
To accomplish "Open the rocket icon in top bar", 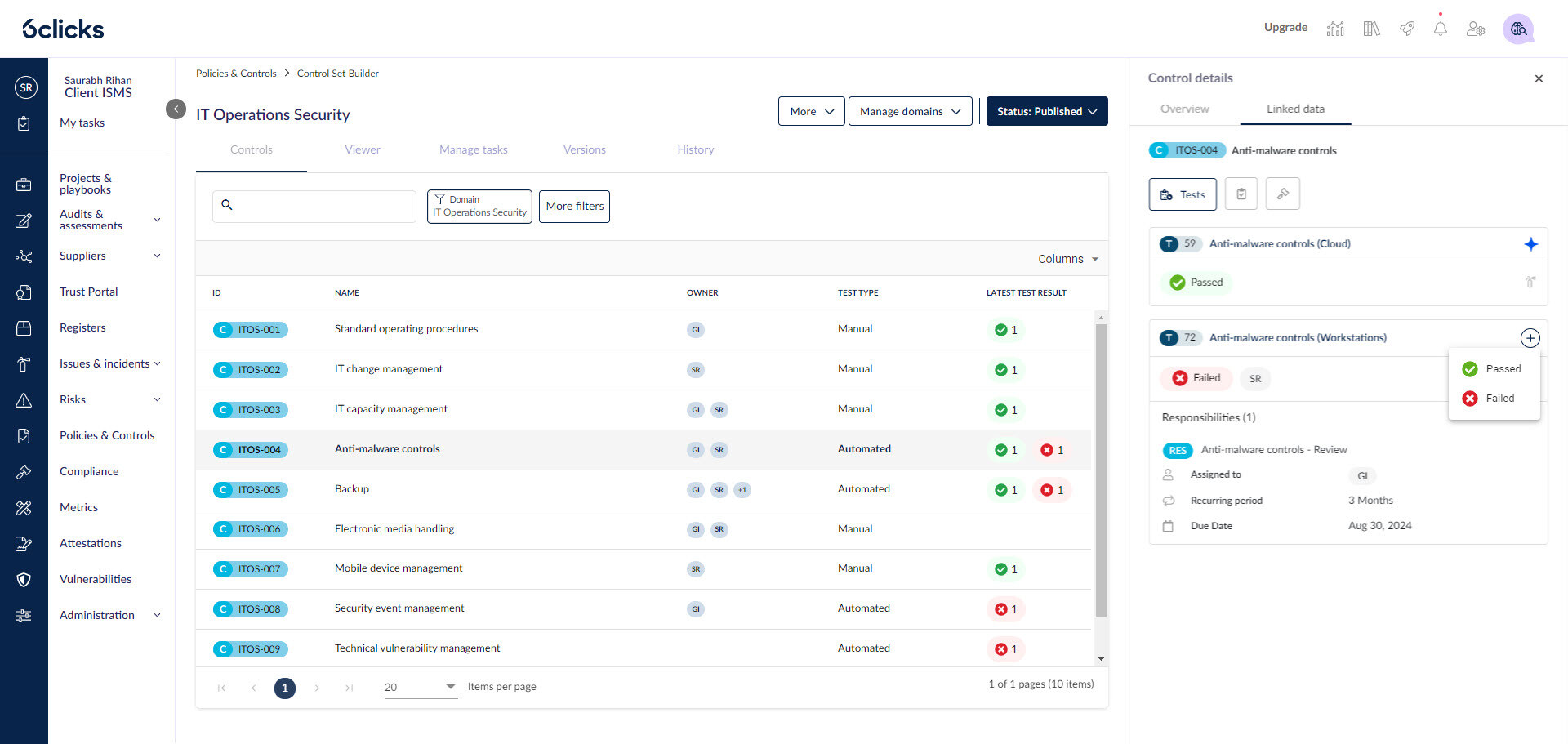I will tap(1406, 29).
